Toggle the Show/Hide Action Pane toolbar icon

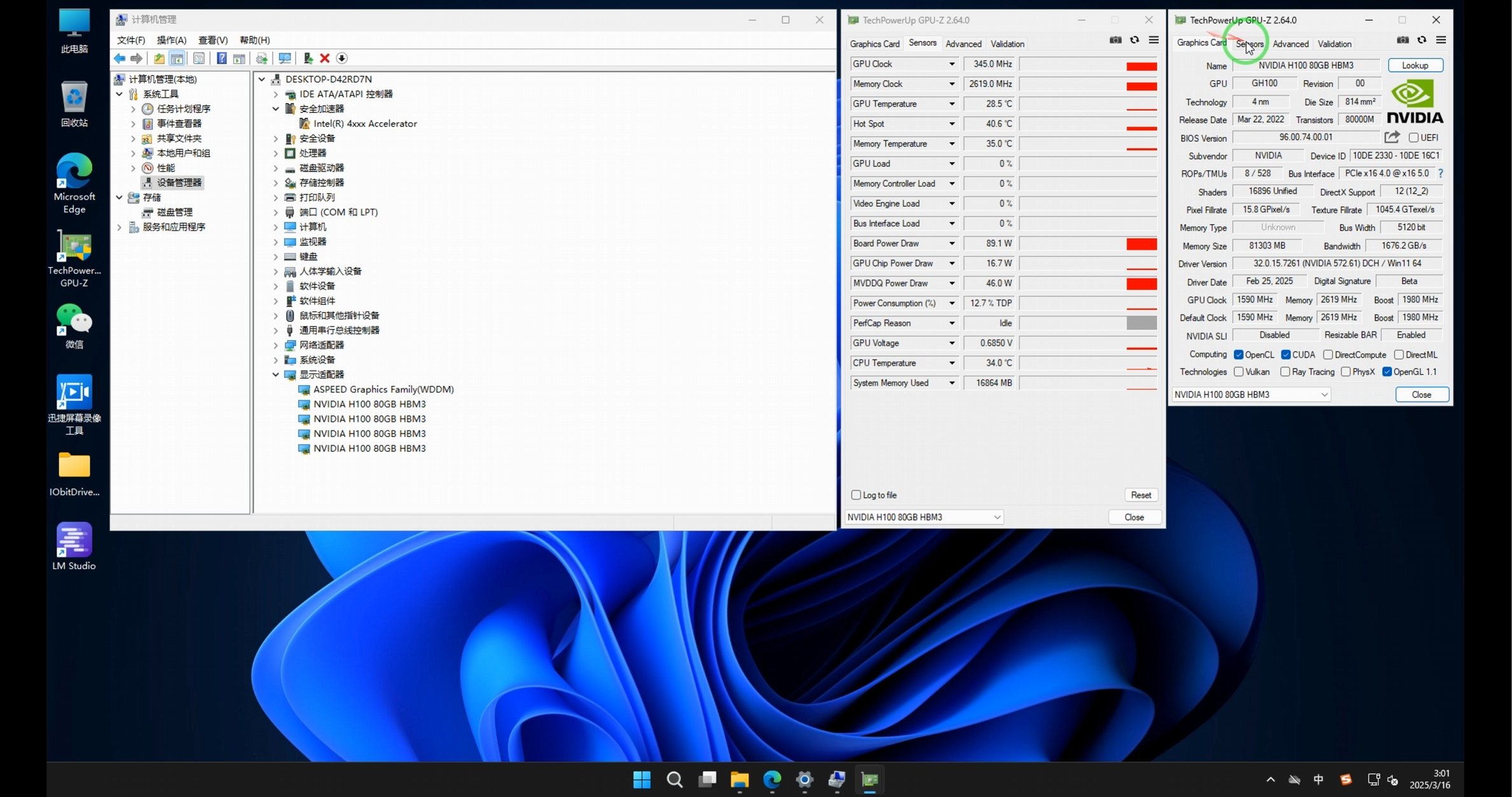(x=239, y=58)
